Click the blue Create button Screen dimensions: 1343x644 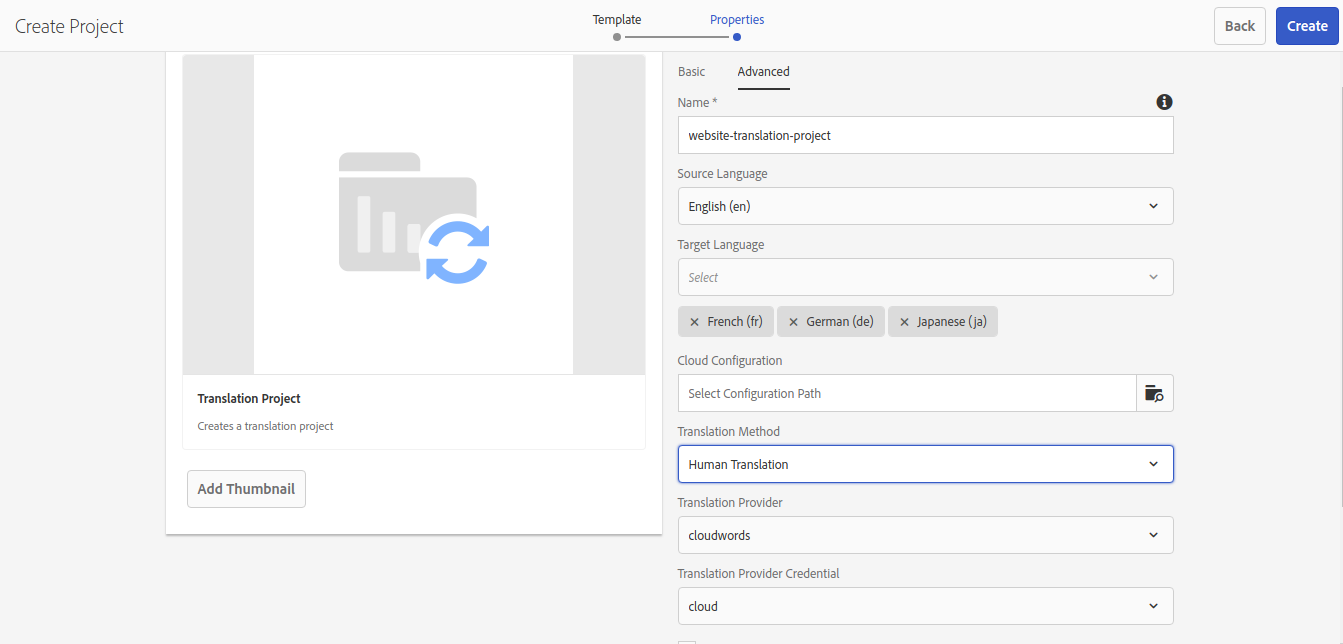click(1307, 26)
